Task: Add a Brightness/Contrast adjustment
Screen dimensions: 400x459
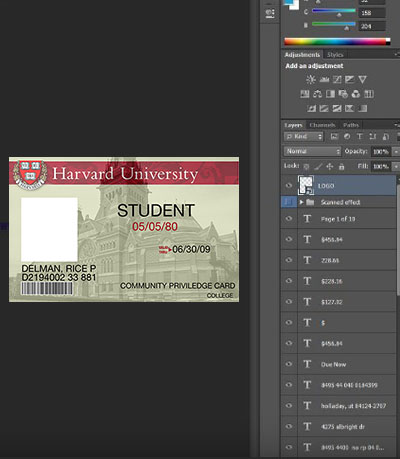Action: coord(311,79)
